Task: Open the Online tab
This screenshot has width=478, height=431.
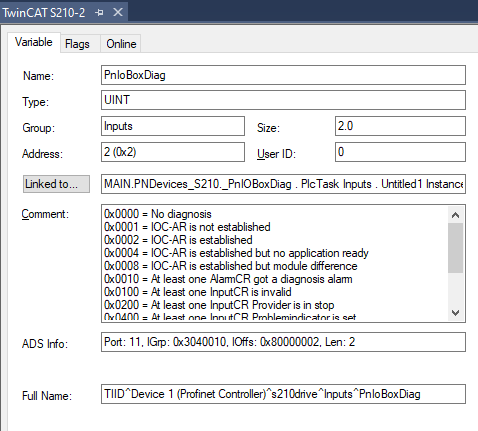Action: click(x=121, y=44)
